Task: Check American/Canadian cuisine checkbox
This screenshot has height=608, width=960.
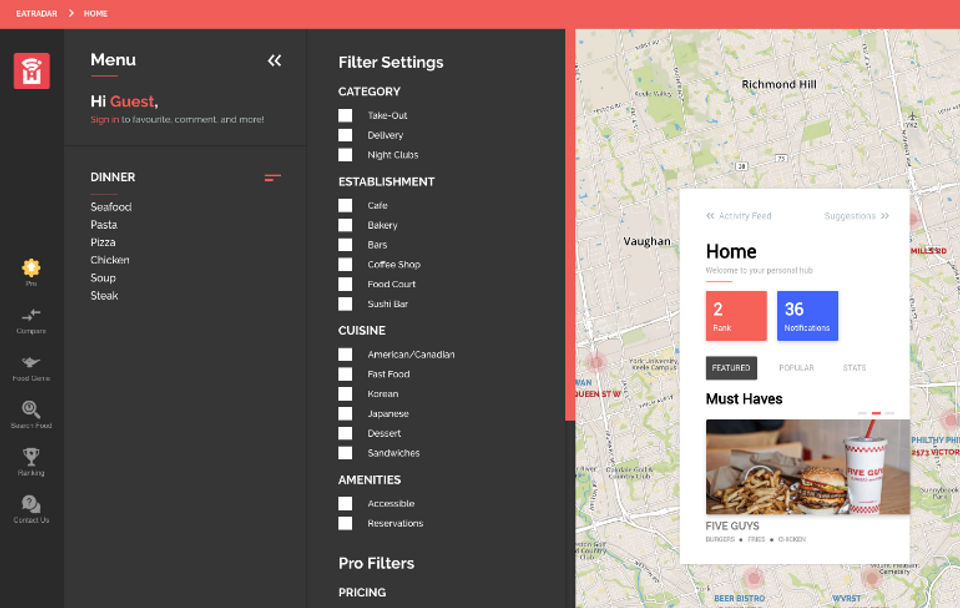Action: 345,354
